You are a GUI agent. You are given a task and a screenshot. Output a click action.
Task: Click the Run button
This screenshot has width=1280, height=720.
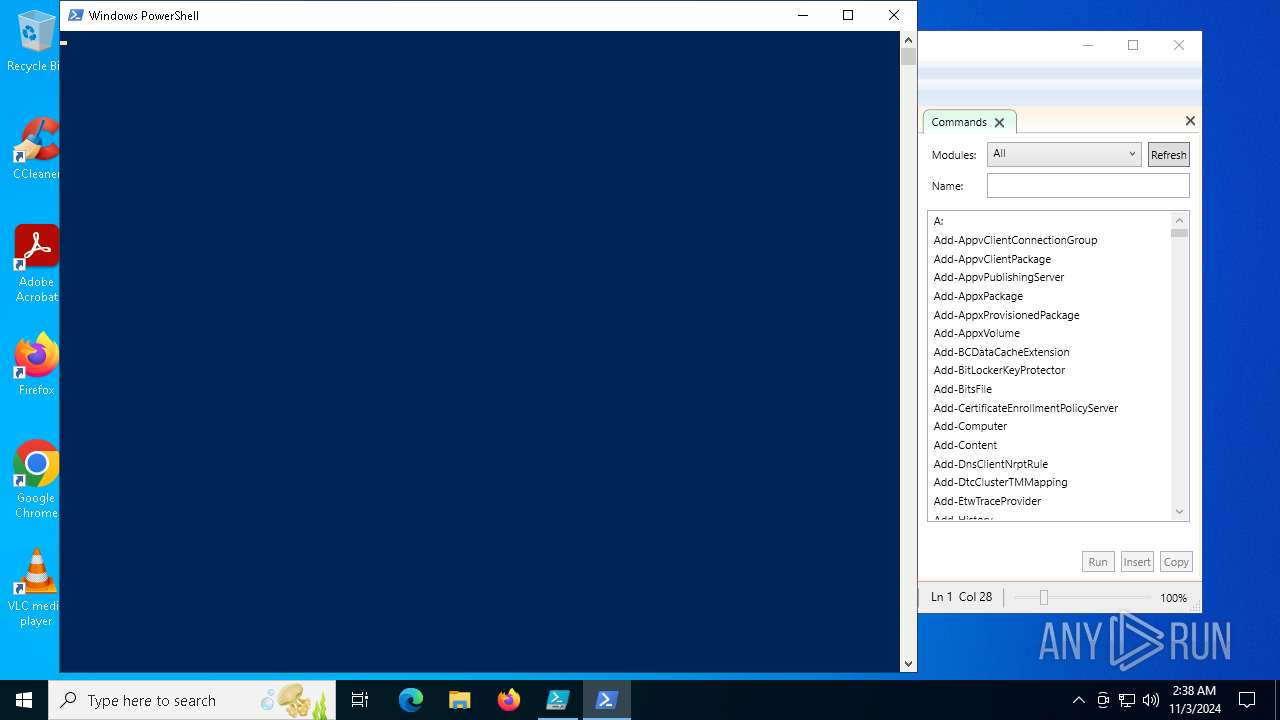click(x=1098, y=562)
